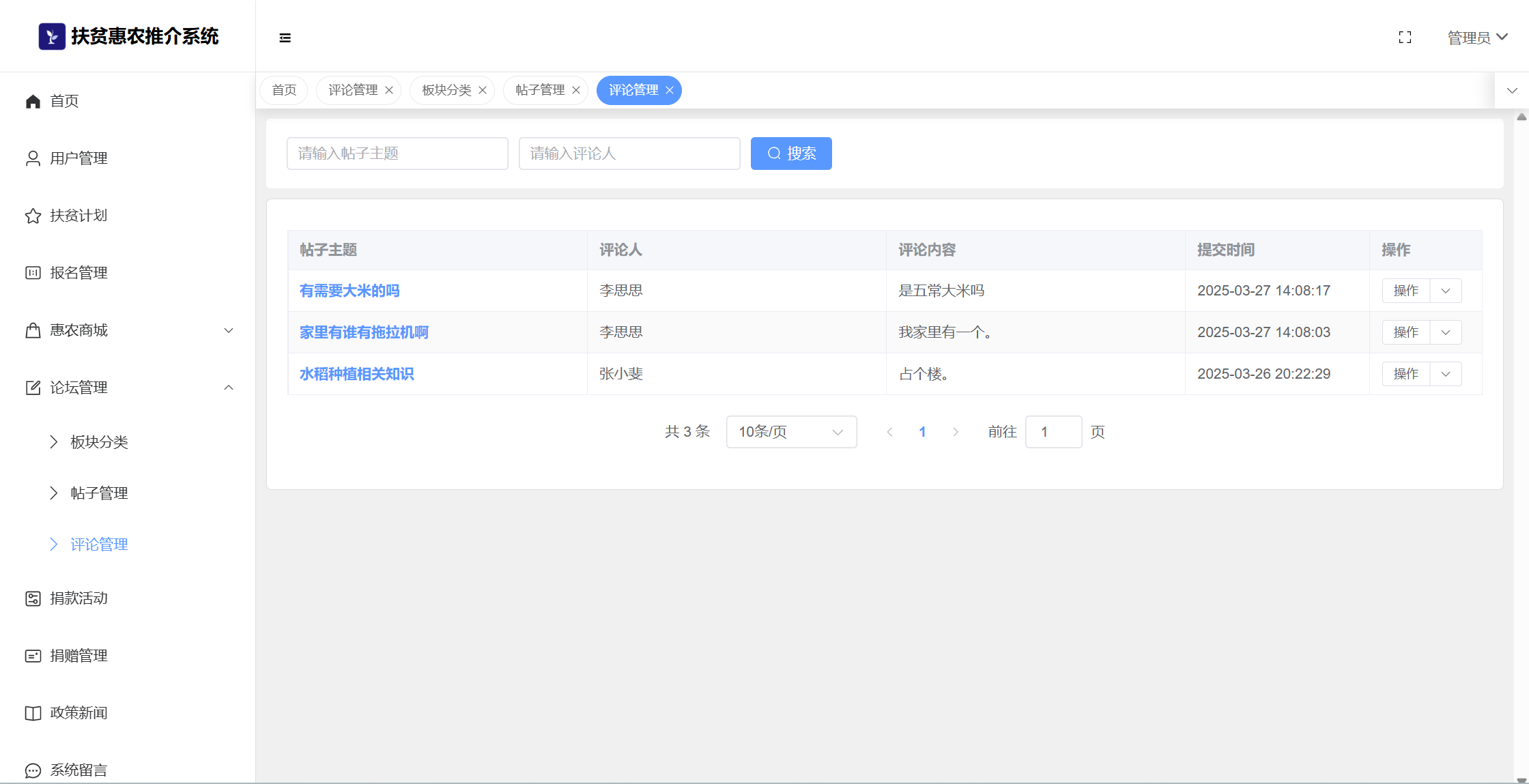Click the shopping bag icon for 惠农商城
1529x784 pixels.
[33, 330]
